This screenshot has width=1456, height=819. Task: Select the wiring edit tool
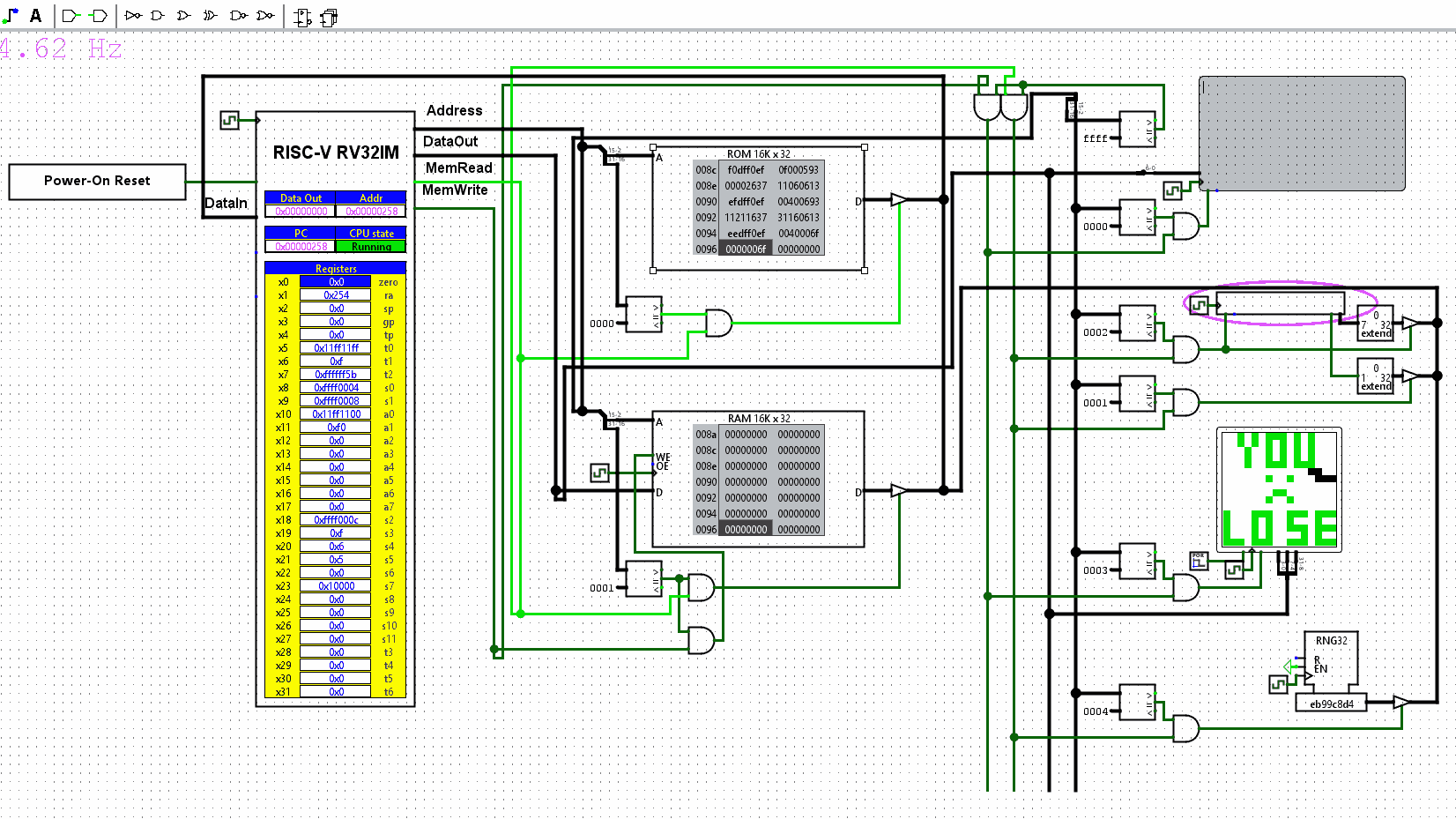click(11, 15)
